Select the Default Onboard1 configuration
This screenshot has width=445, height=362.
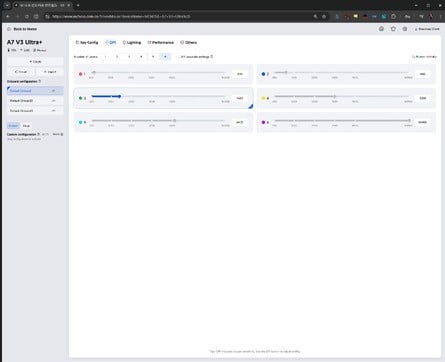click(x=35, y=91)
